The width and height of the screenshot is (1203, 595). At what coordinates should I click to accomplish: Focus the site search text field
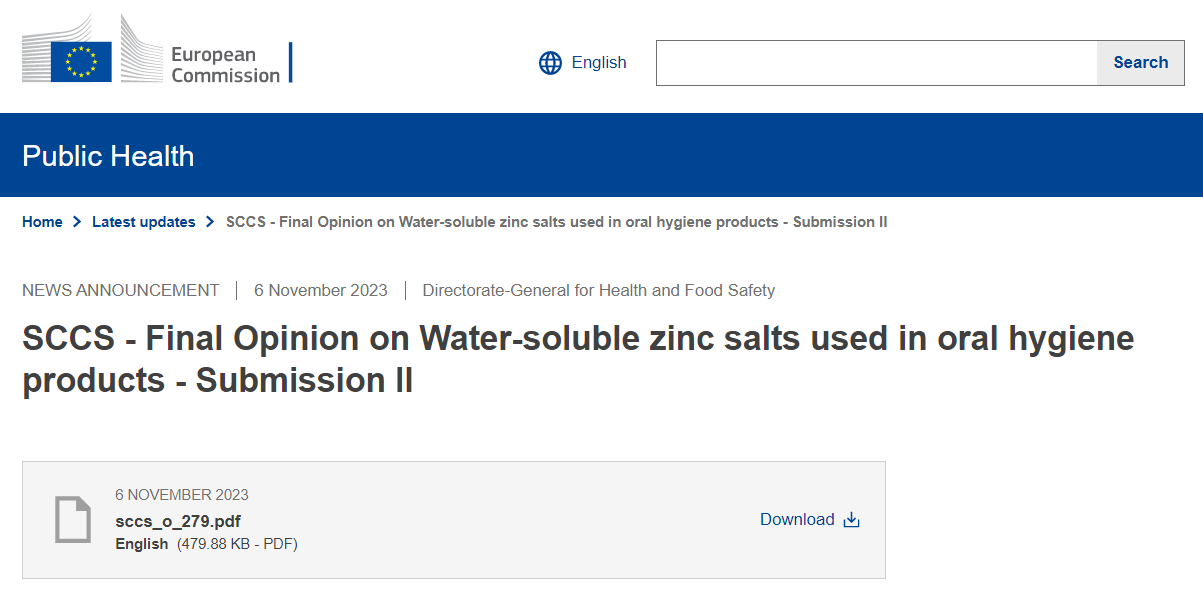point(876,63)
